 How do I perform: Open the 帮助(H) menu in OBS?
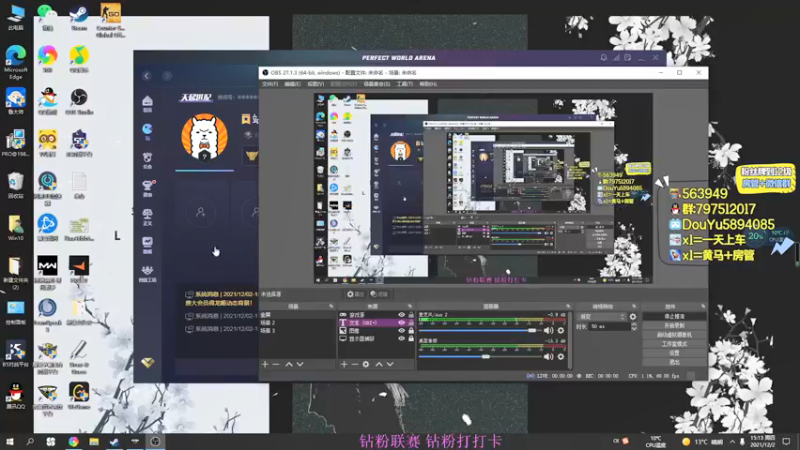pos(428,84)
